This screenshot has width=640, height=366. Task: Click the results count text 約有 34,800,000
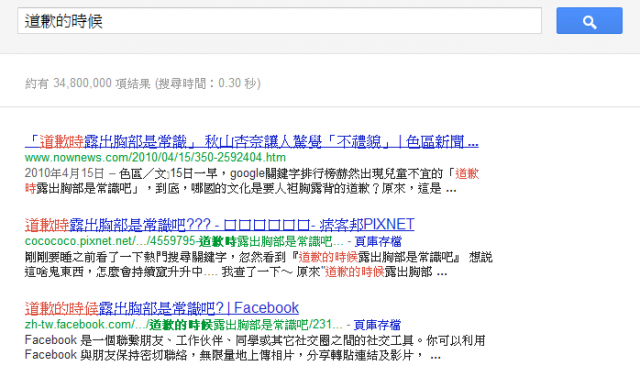68,83
